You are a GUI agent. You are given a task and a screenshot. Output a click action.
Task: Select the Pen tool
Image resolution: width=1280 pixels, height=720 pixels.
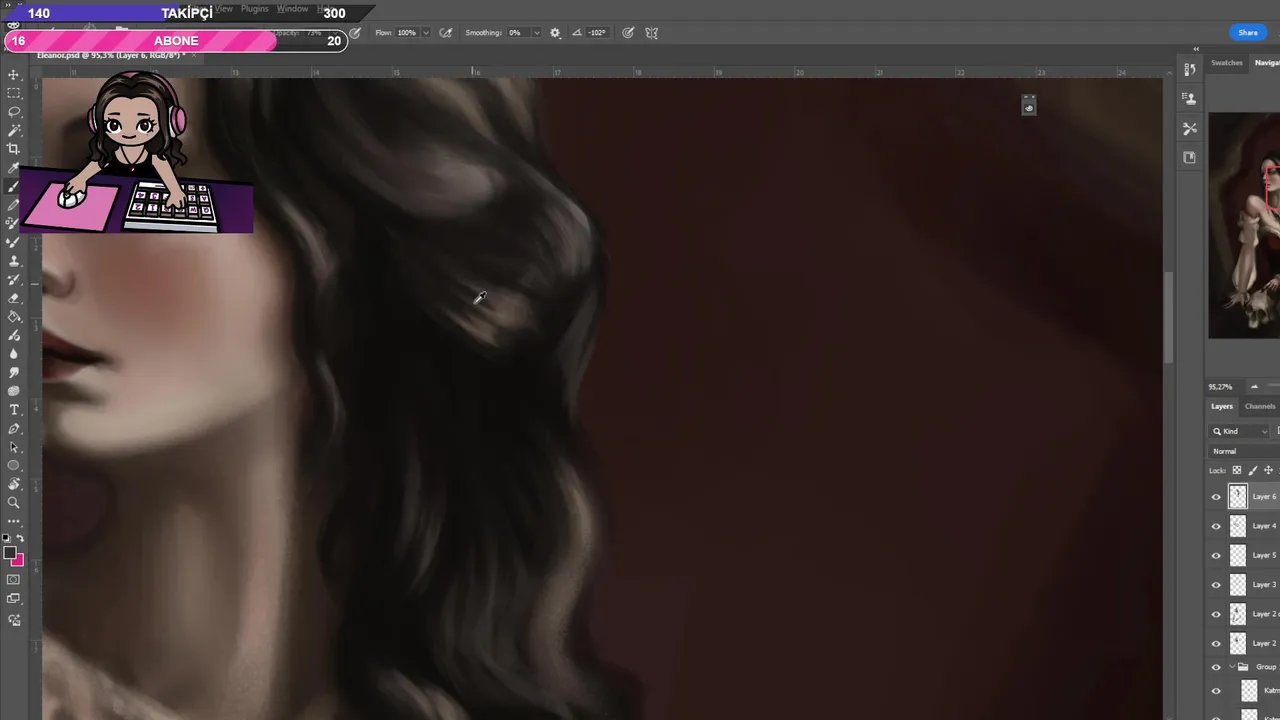click(14, 429)
